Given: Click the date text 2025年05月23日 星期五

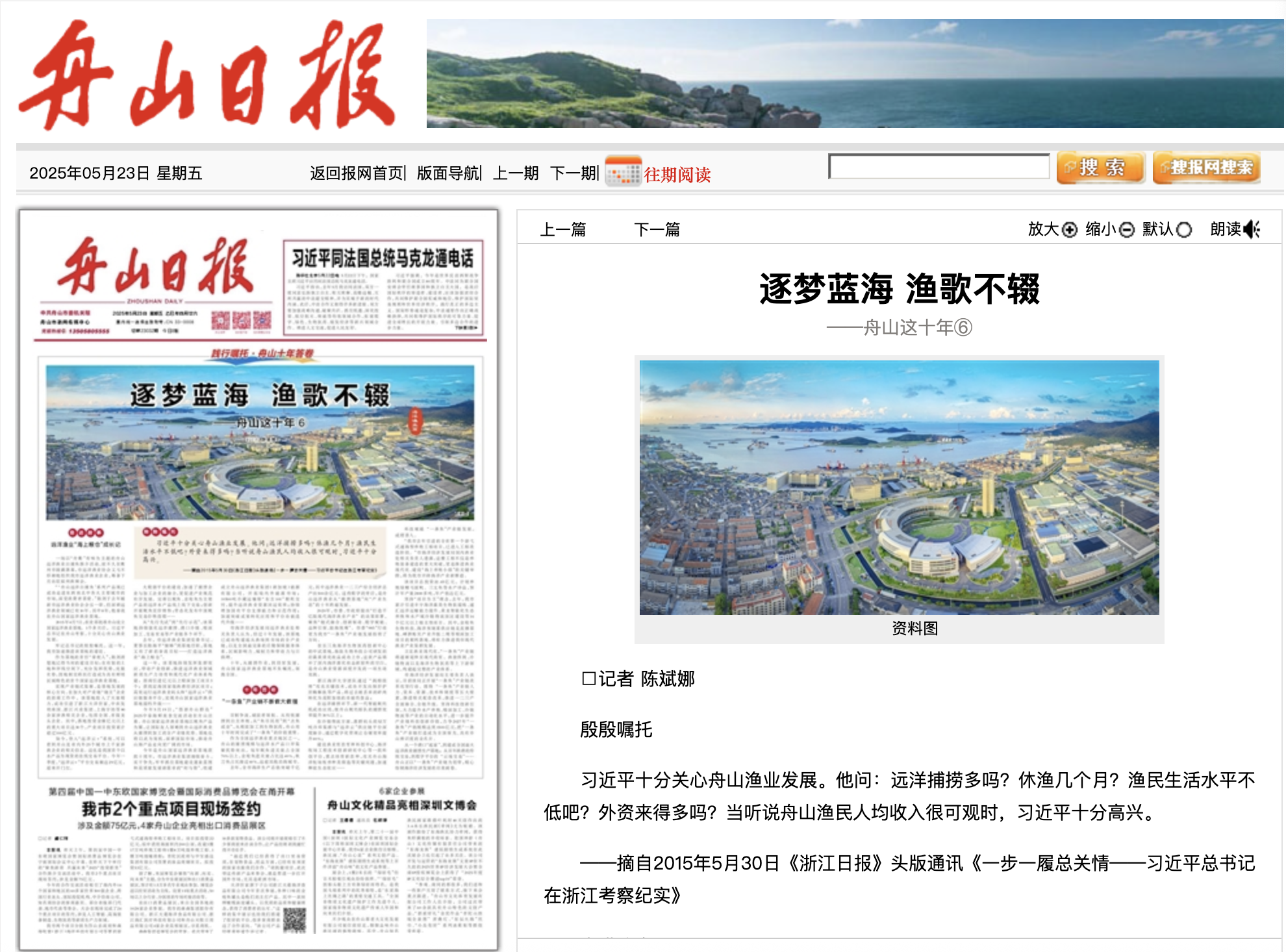Looking at the screenshot, I should click(116, 173).
